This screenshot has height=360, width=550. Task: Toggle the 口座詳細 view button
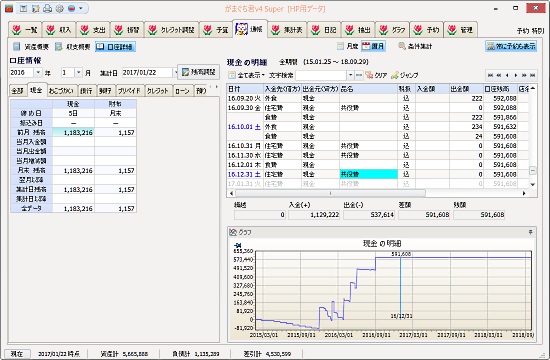(115, 46)
